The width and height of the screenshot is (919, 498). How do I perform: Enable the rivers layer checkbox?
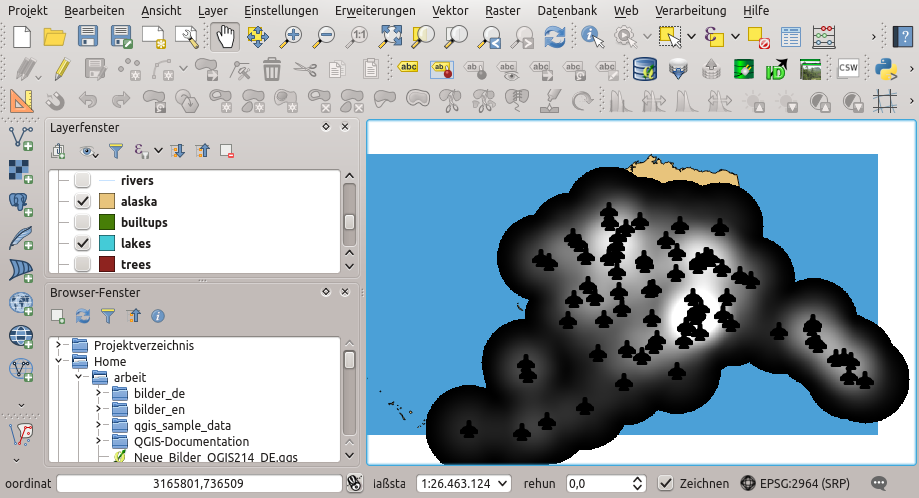[x=83, y=181]
